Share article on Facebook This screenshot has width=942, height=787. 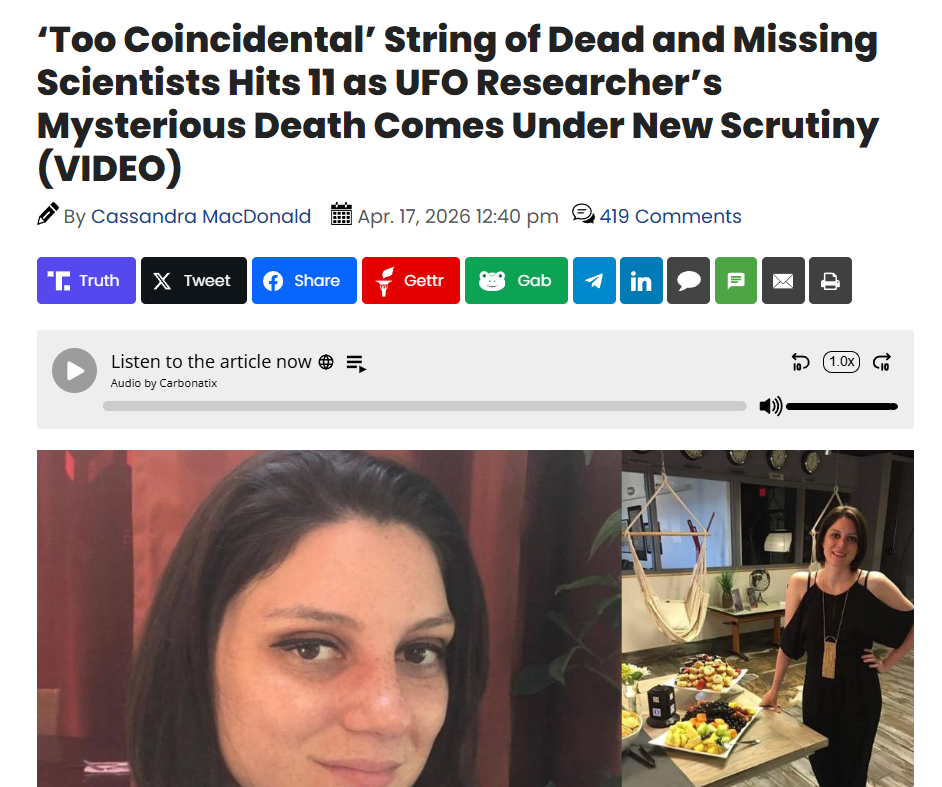[x=304, y=281]
